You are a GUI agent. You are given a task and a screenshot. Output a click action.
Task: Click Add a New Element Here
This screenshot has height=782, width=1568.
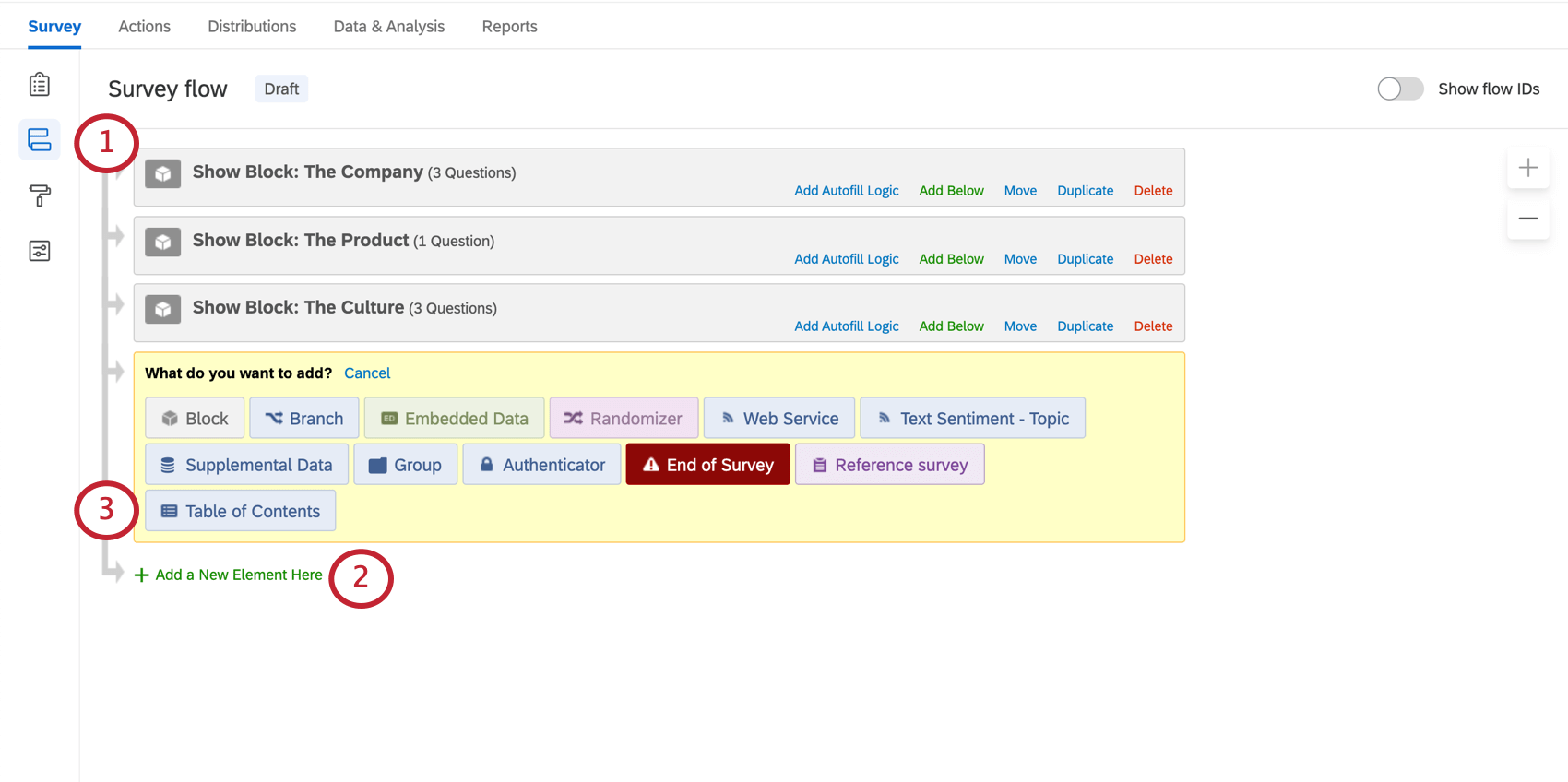coord(229,575)
